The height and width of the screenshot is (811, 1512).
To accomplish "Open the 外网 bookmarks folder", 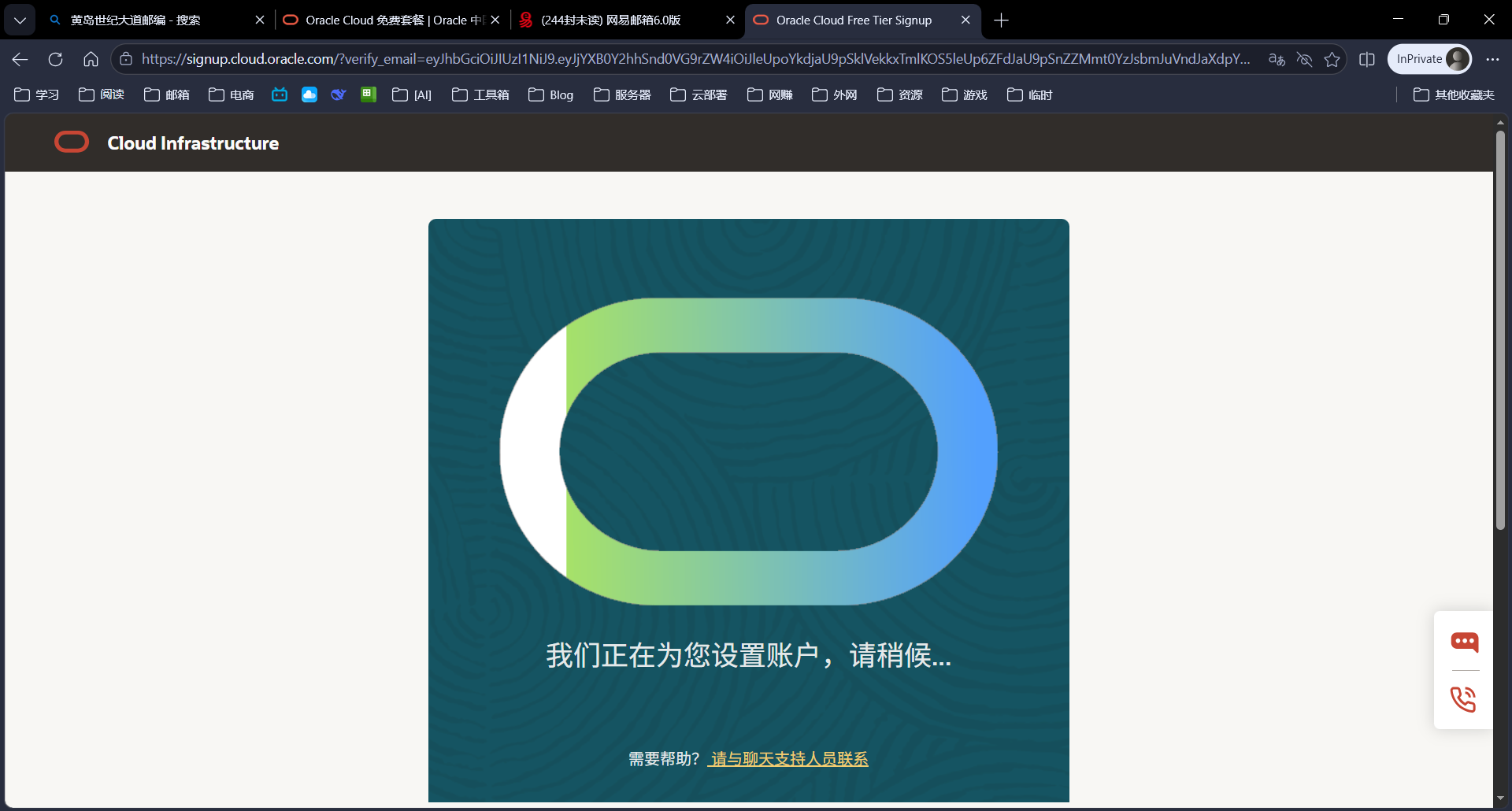I will [835, 94].
